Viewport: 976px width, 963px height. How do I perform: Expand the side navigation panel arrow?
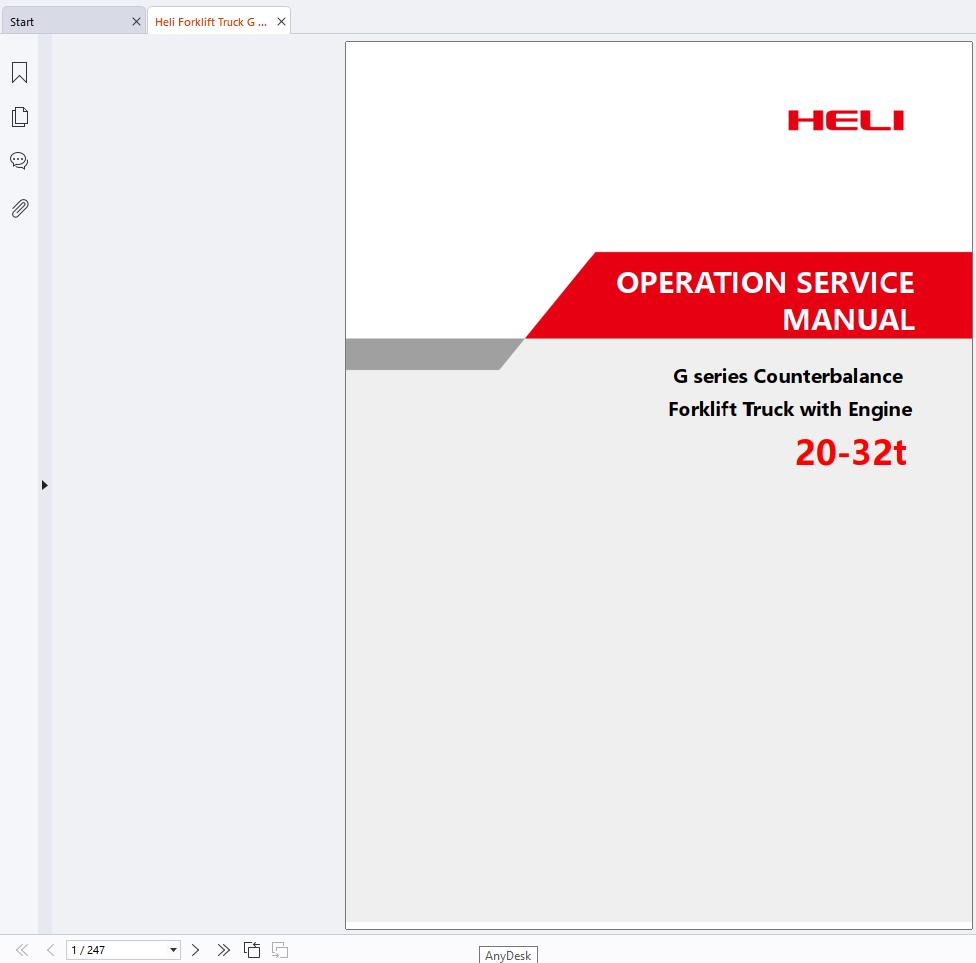click(x=44, y=485)
